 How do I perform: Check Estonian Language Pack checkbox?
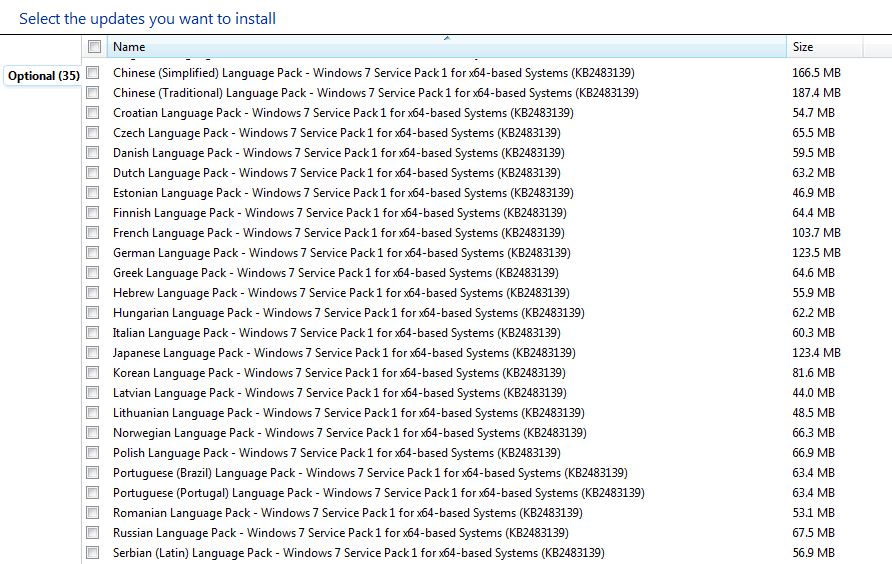pos(93,192)
